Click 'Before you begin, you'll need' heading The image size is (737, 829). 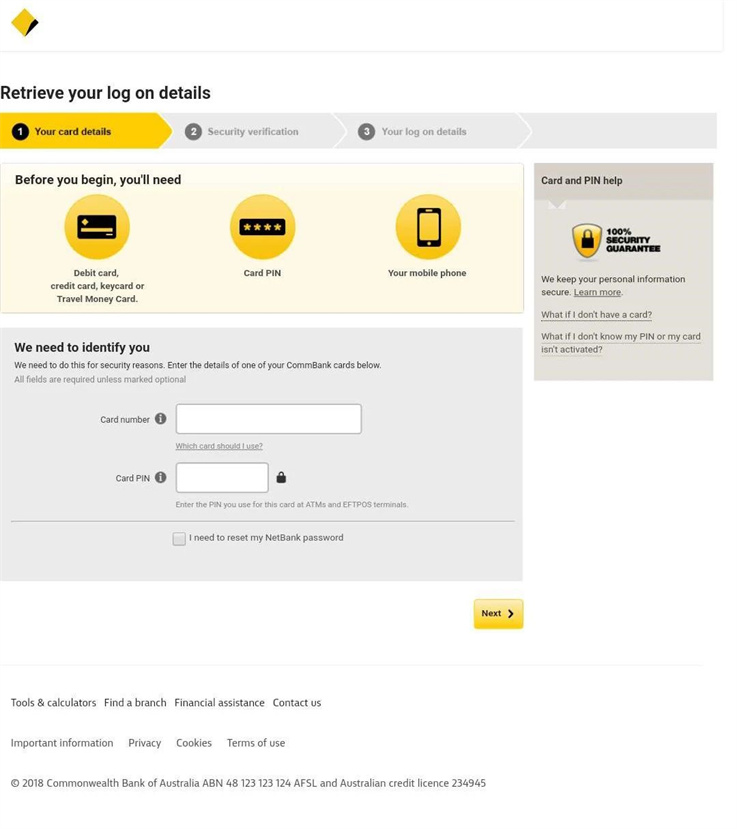point(98,180)
